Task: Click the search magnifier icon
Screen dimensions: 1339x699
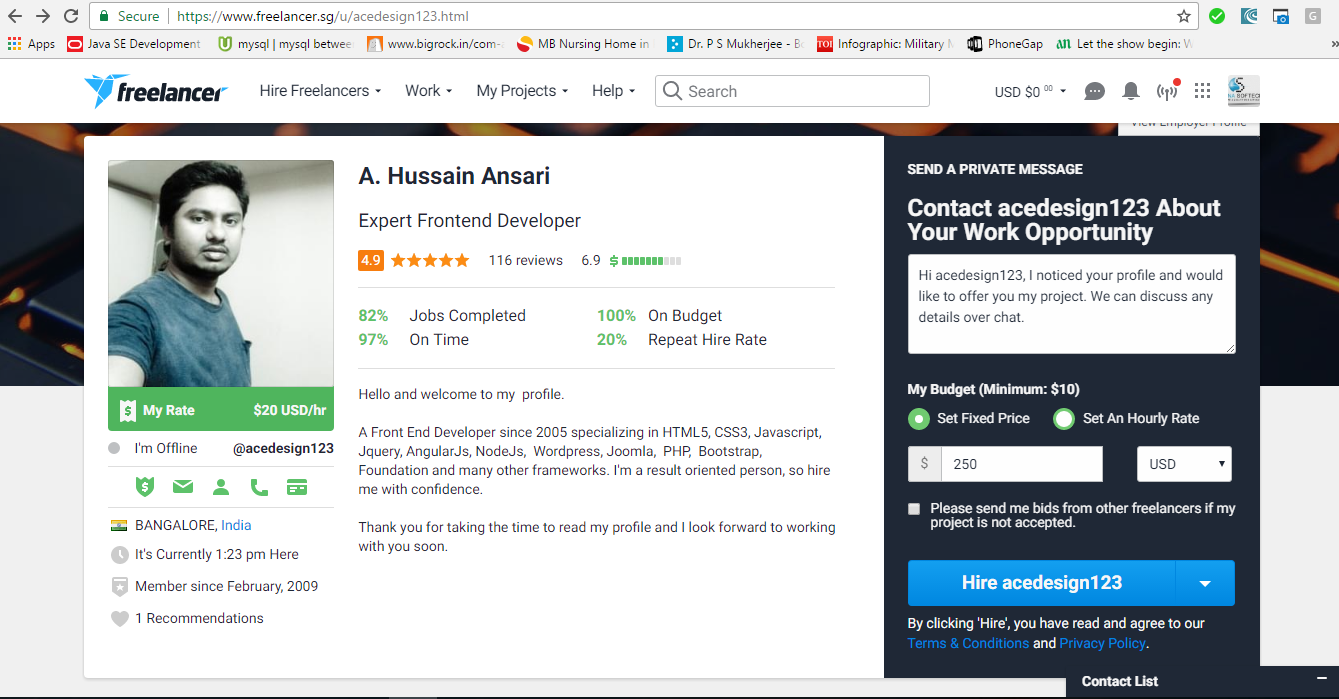Action: tap(672, 91)
